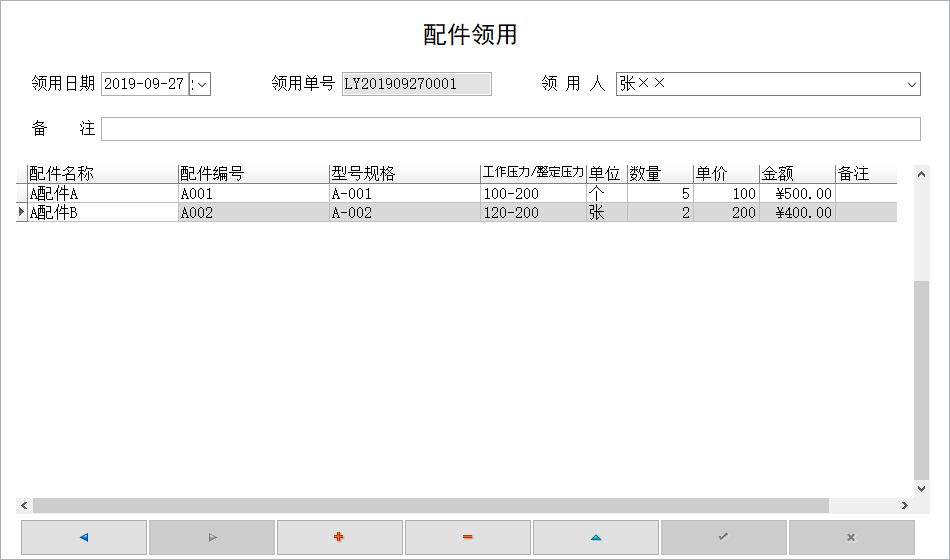Open the 领用日期 date picker dropdown
950x560 pixels.
[202, 84]
